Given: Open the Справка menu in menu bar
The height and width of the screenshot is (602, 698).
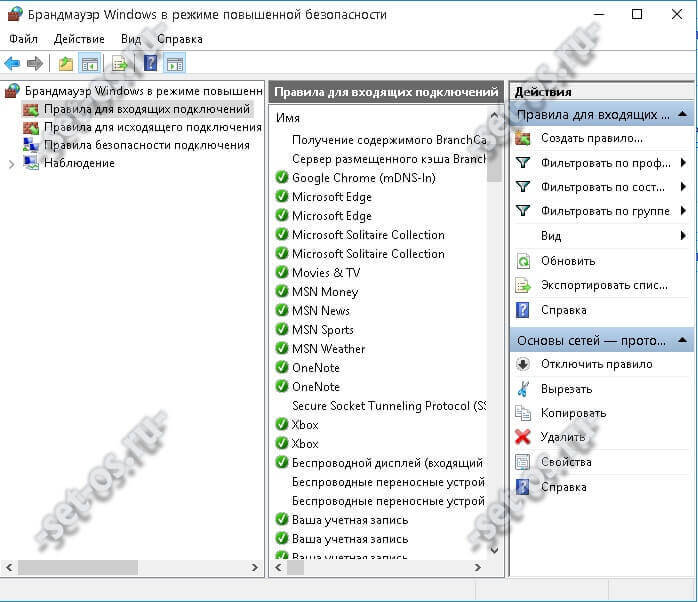Looking at the screenshot, I should point(180,39).
